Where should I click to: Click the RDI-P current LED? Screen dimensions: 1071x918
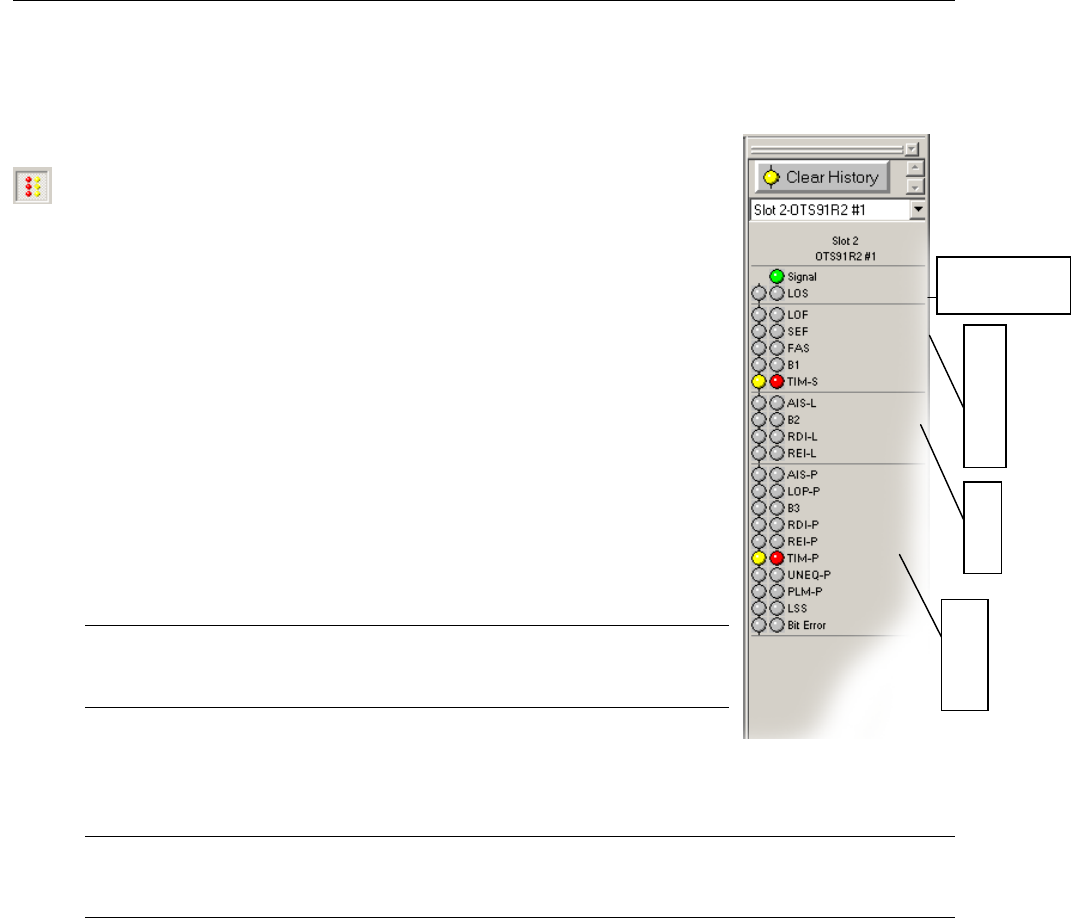777,525
